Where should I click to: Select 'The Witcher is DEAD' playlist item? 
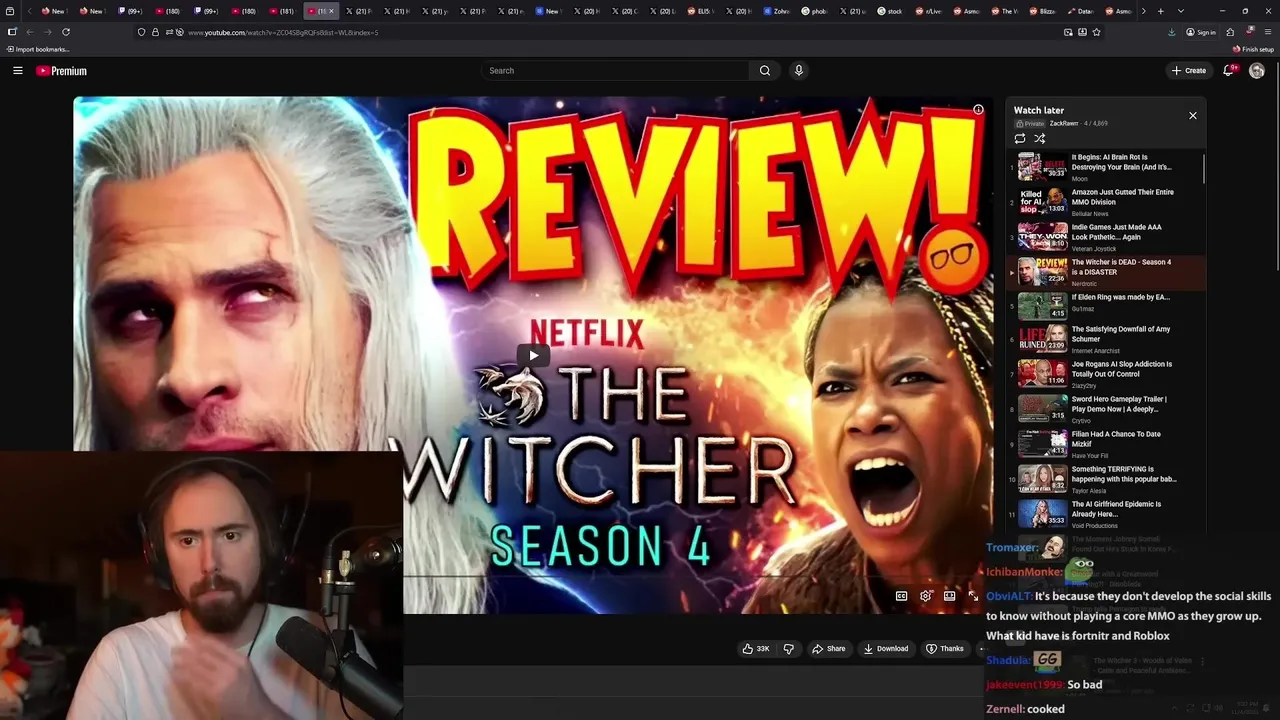pyautogui.click(x=1105, y=272)
